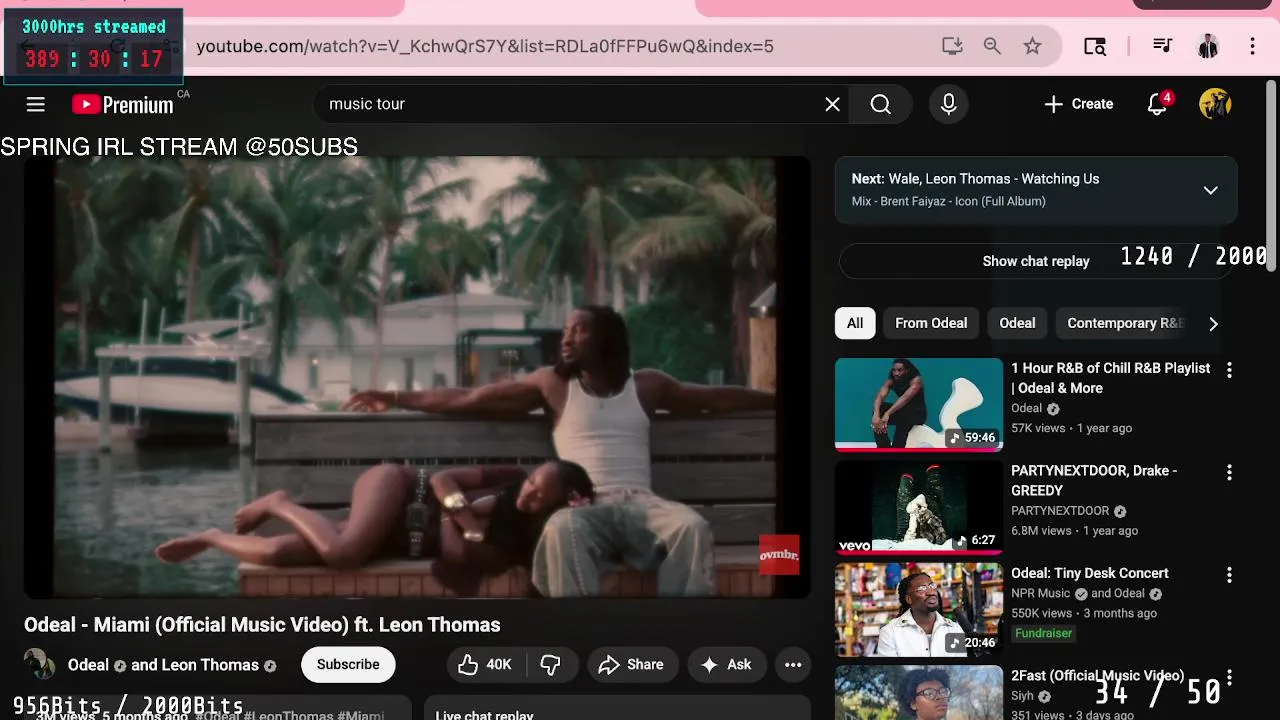Open Chrome three-dot menu
The image size is (1280, 720).
[1252, 46]
